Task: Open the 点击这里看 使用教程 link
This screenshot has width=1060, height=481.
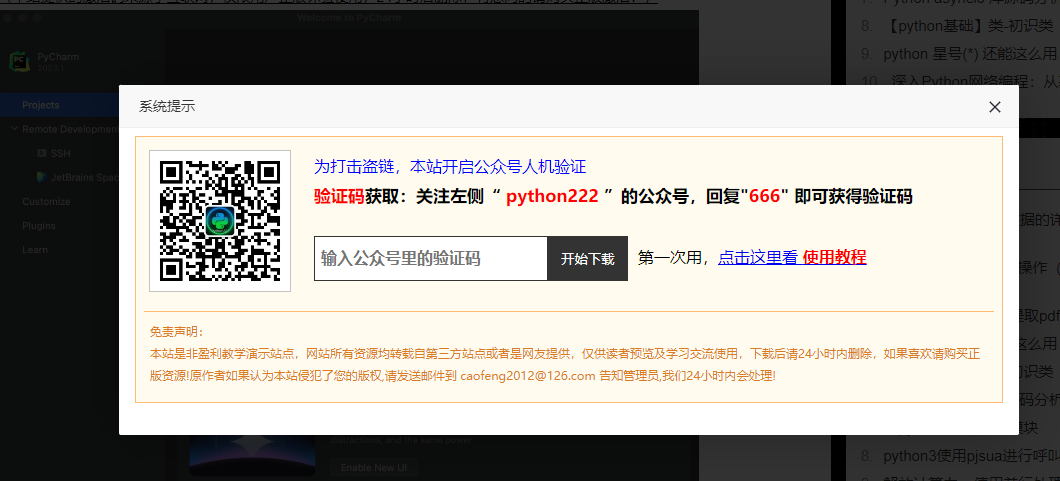Action: tap(791, 258)
